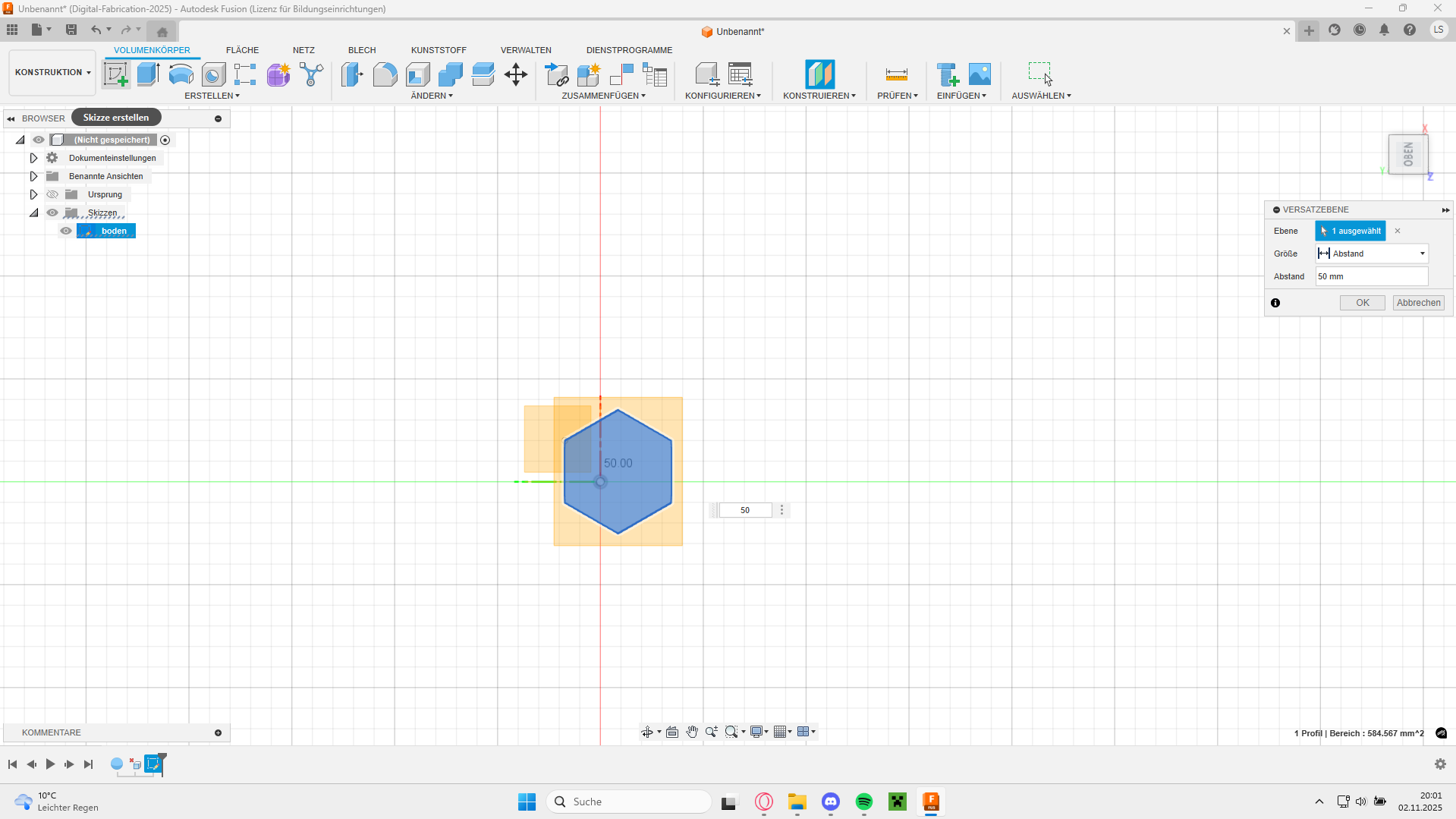
Task: Toggle visibility of the boden sketch
Action: (x=66, y=231)
